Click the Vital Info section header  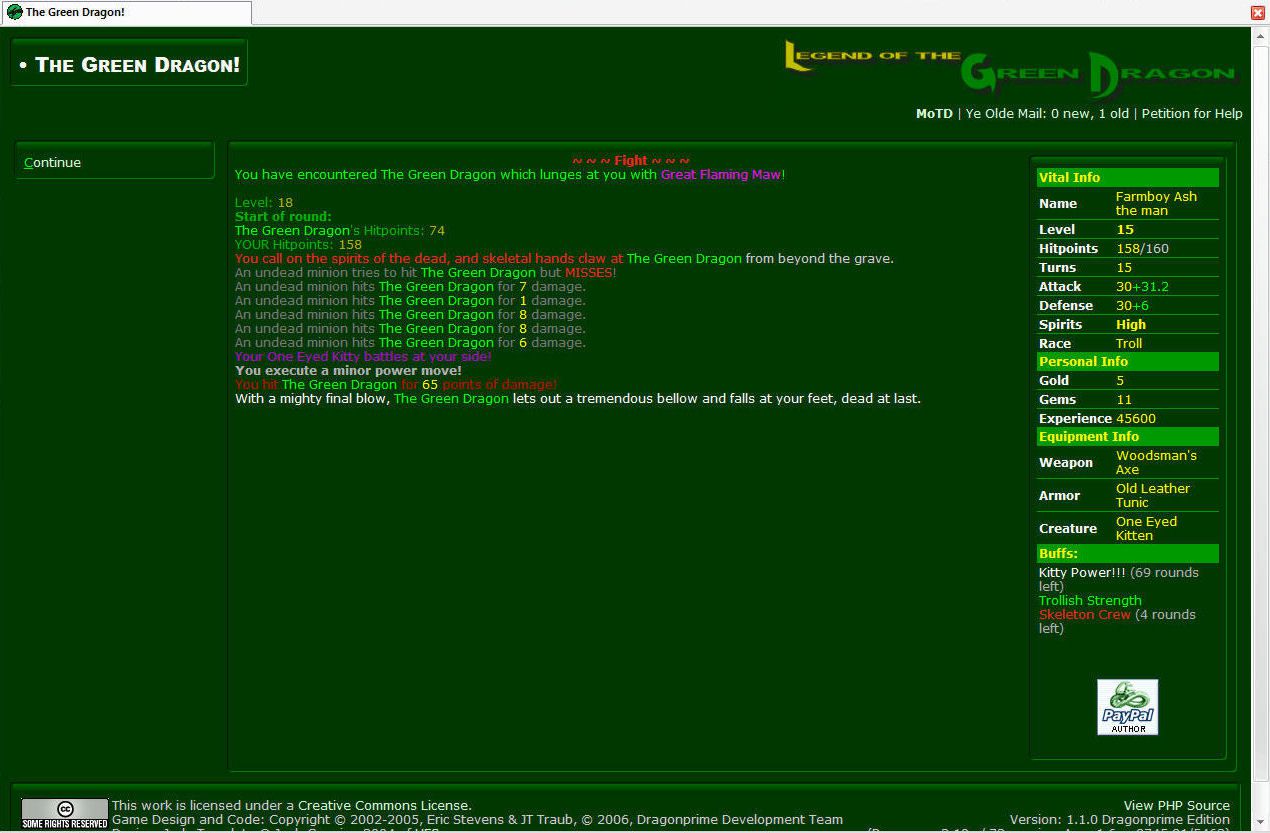point(1127,178)
